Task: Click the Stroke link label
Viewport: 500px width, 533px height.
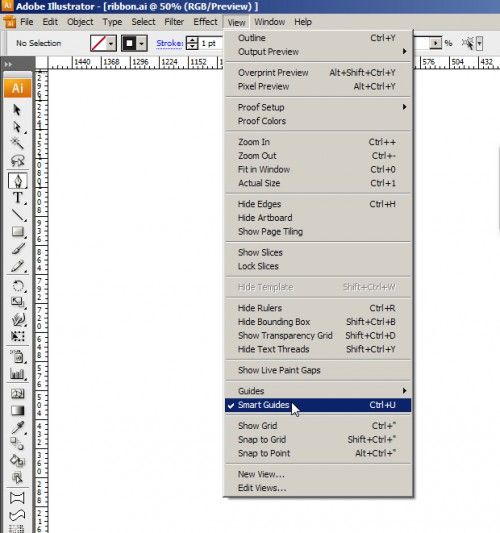Action: coord(170,44)
